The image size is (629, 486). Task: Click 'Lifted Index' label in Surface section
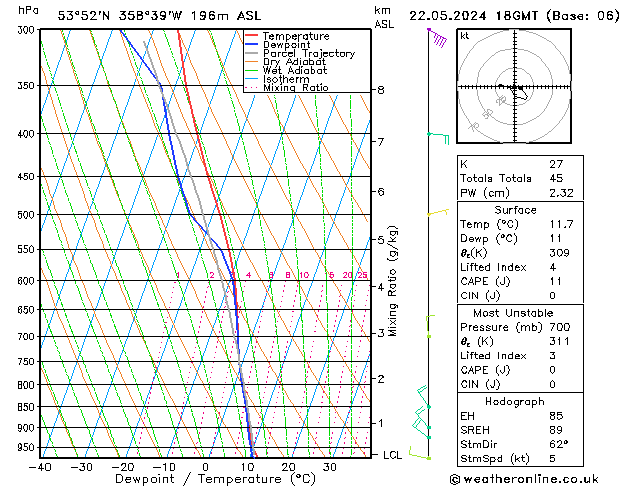point(493,267)
